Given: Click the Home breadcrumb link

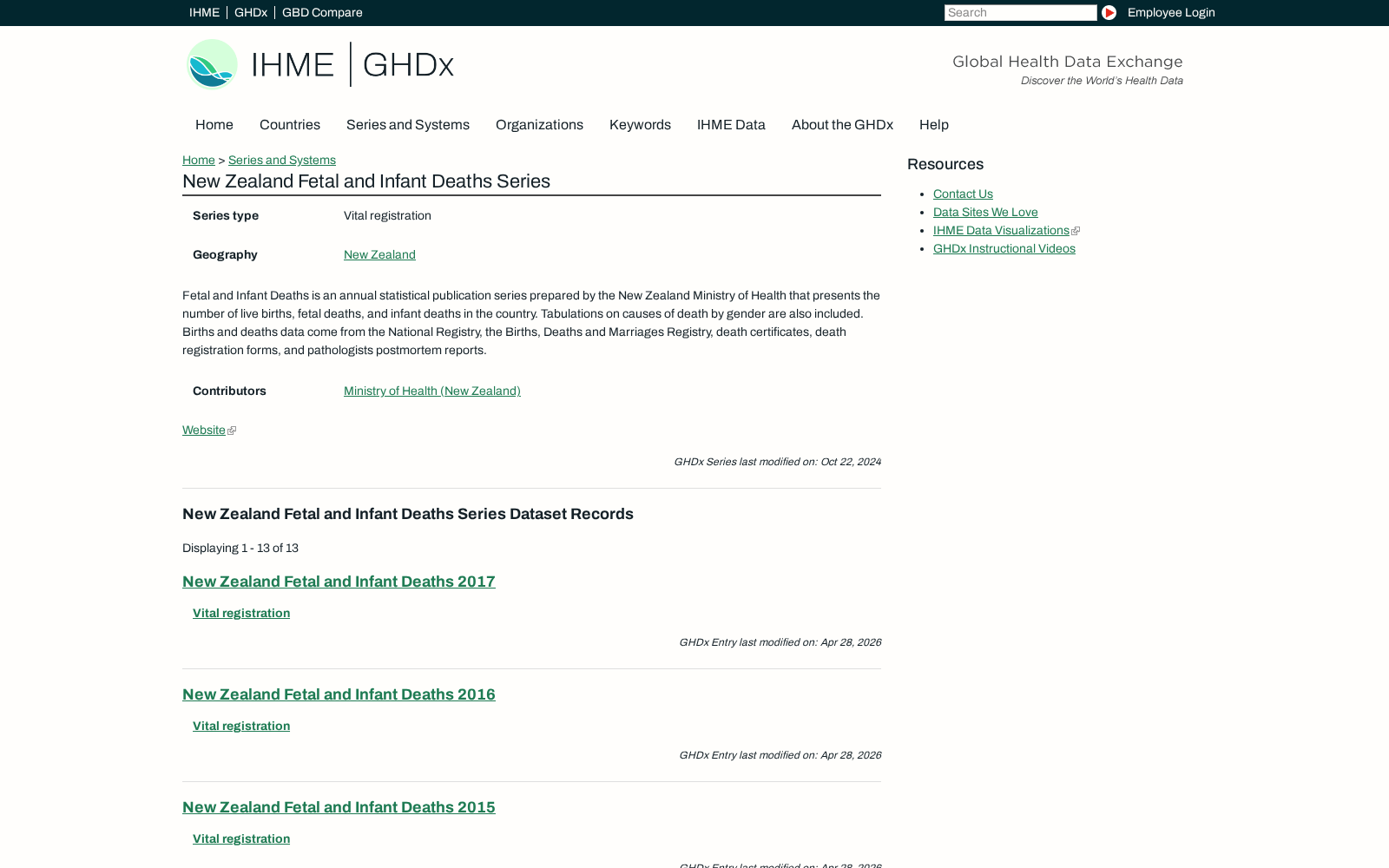Looking at the screenshot, I should 199,161.
